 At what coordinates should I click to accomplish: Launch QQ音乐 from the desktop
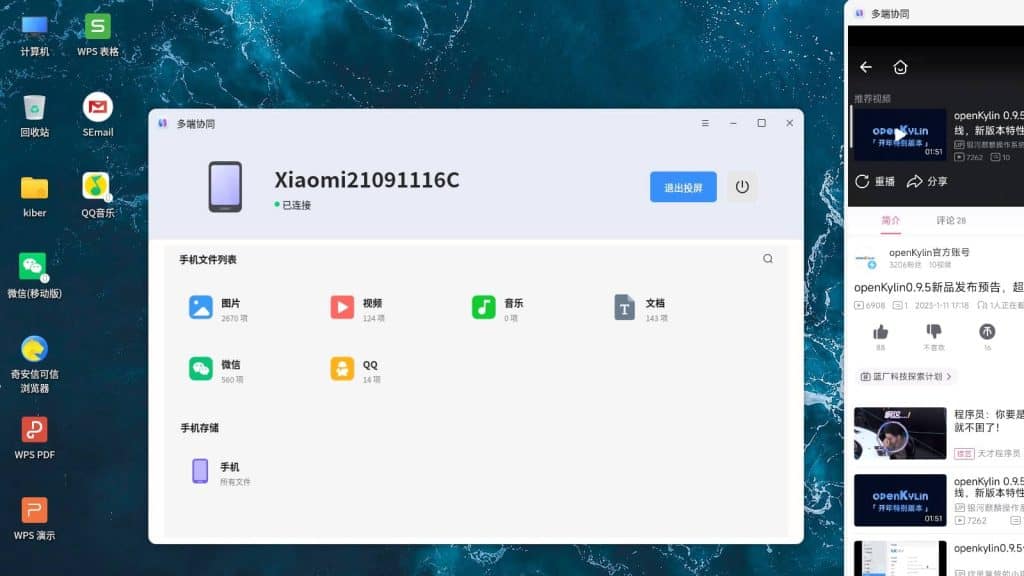click(95, 185)
